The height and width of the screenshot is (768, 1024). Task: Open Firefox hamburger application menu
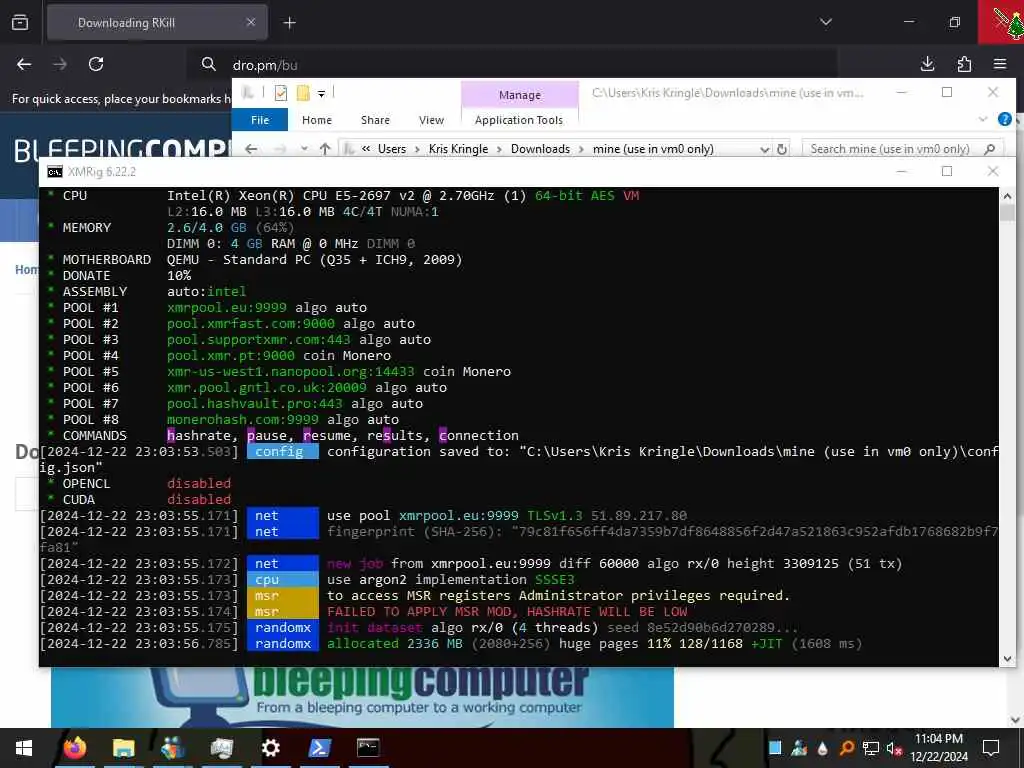pyautogui.click(x=1000, y=64)
